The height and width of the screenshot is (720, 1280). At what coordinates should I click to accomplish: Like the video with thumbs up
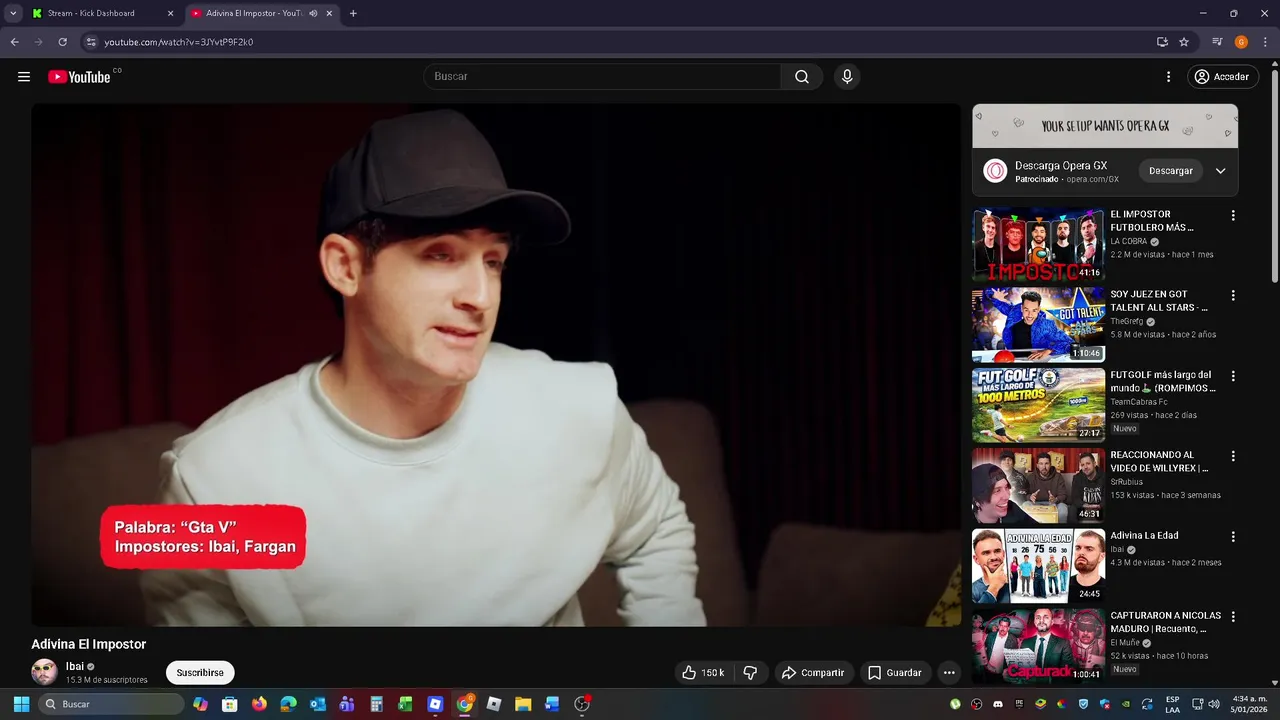pos(702,673)
